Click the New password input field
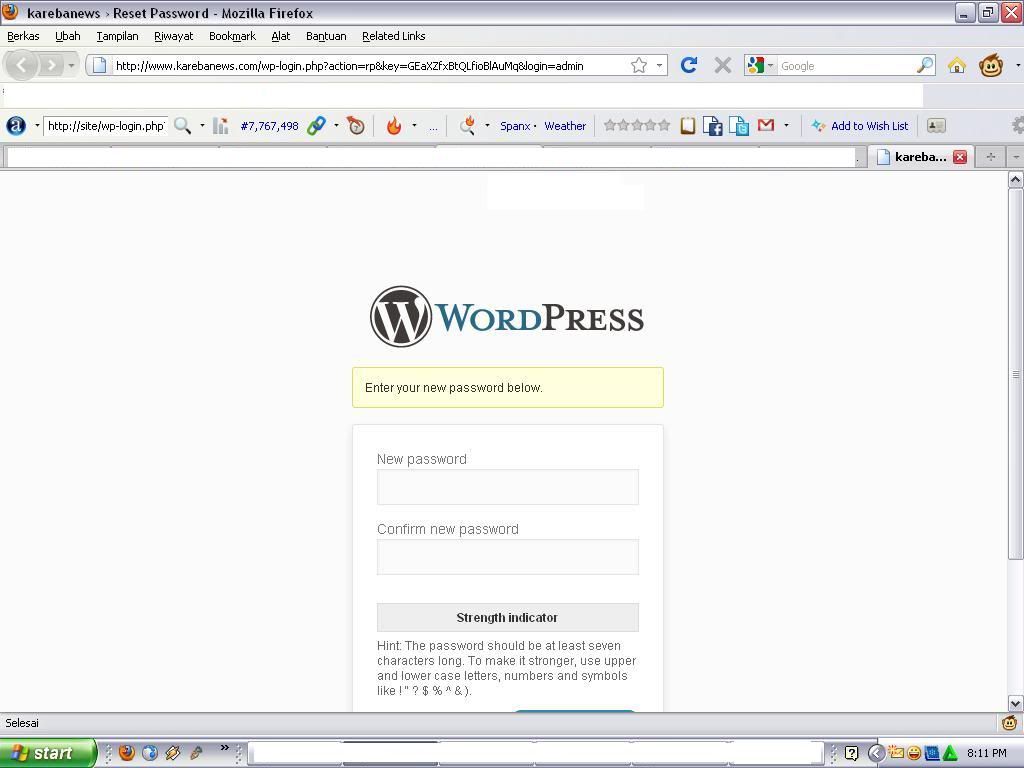 click(x=507, y=487)
